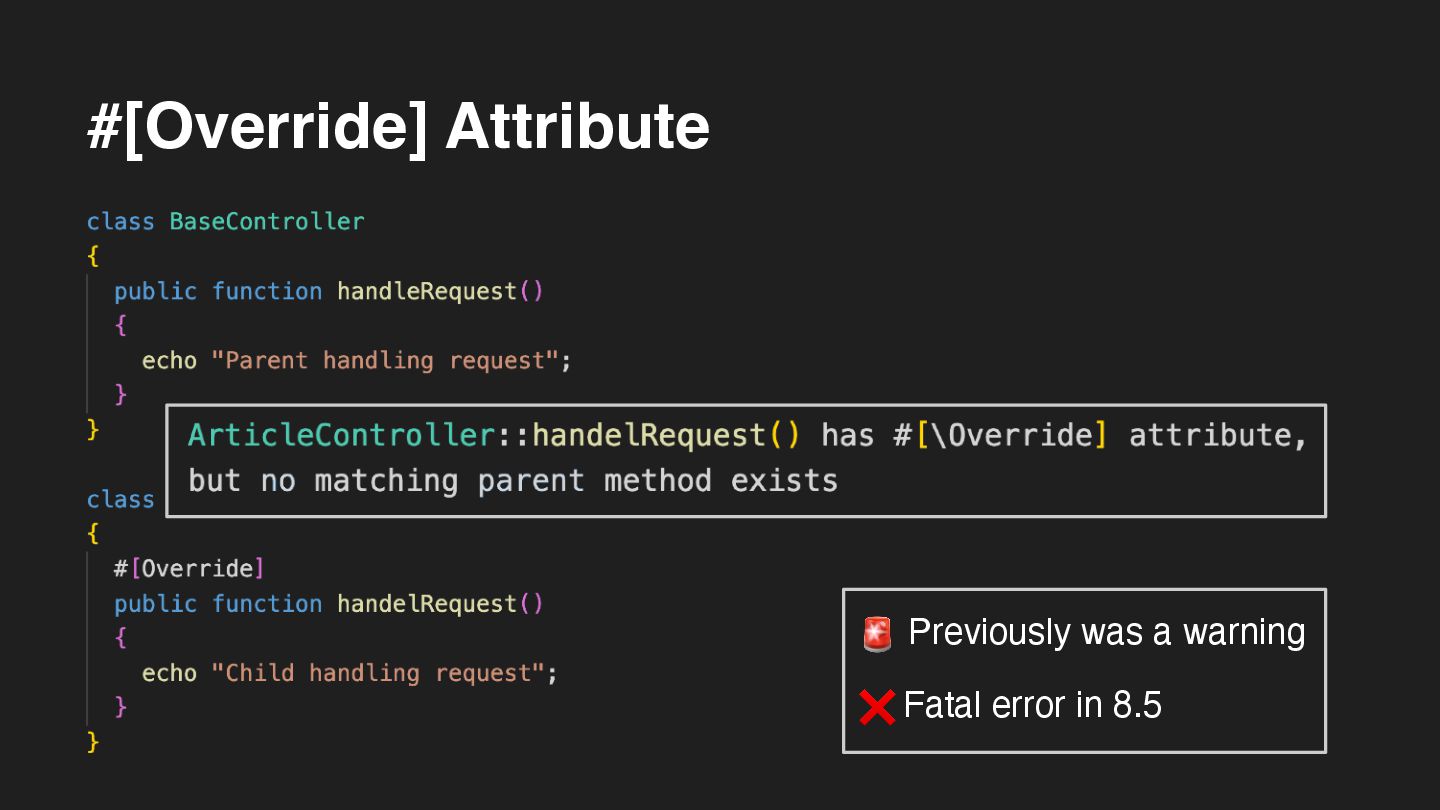Select the BaseController class name
Screen dimensions: 1440x810
tap(267, 221)
